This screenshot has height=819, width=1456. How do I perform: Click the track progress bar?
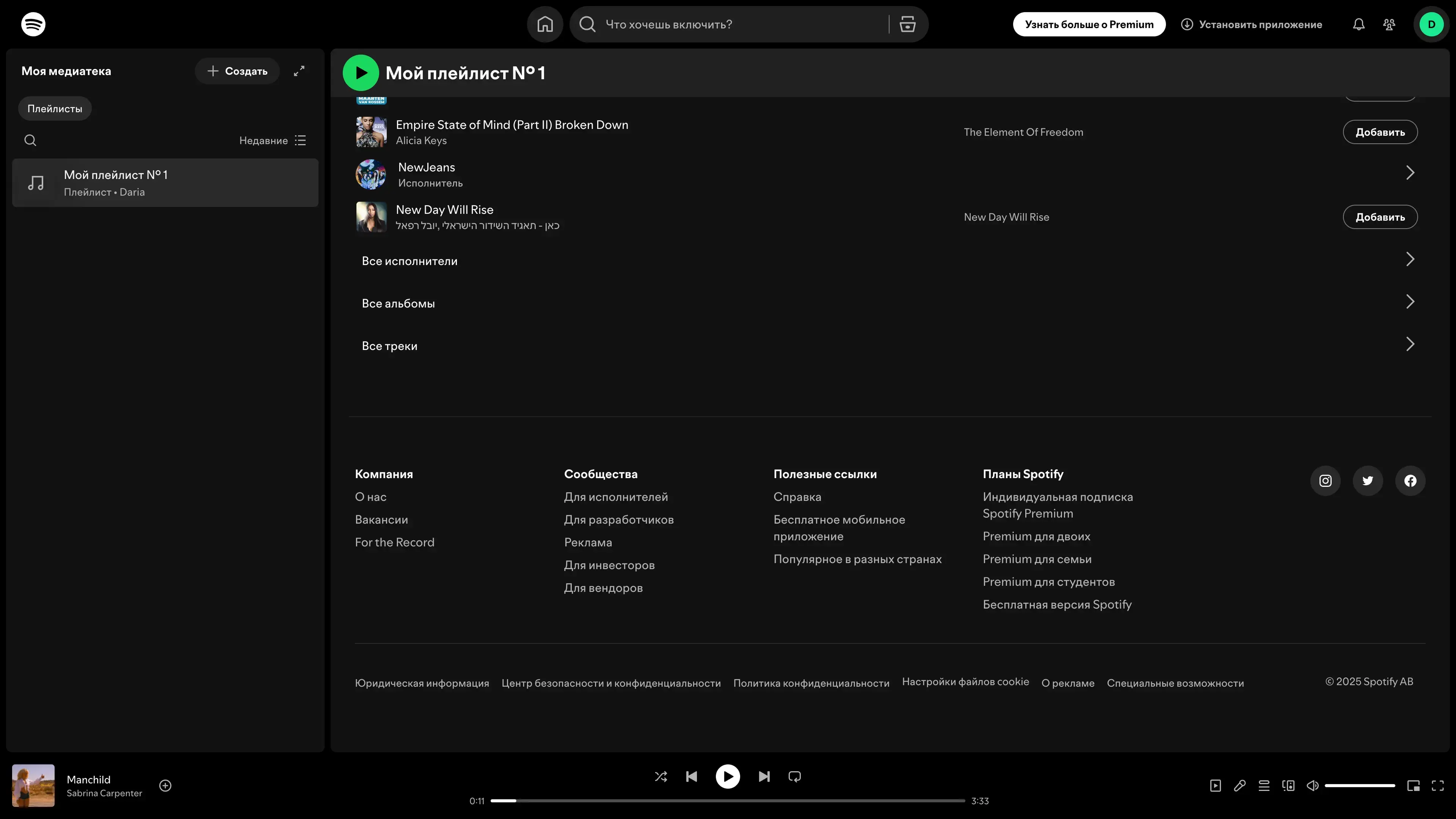pyautogui.click(x=728, y=801)
